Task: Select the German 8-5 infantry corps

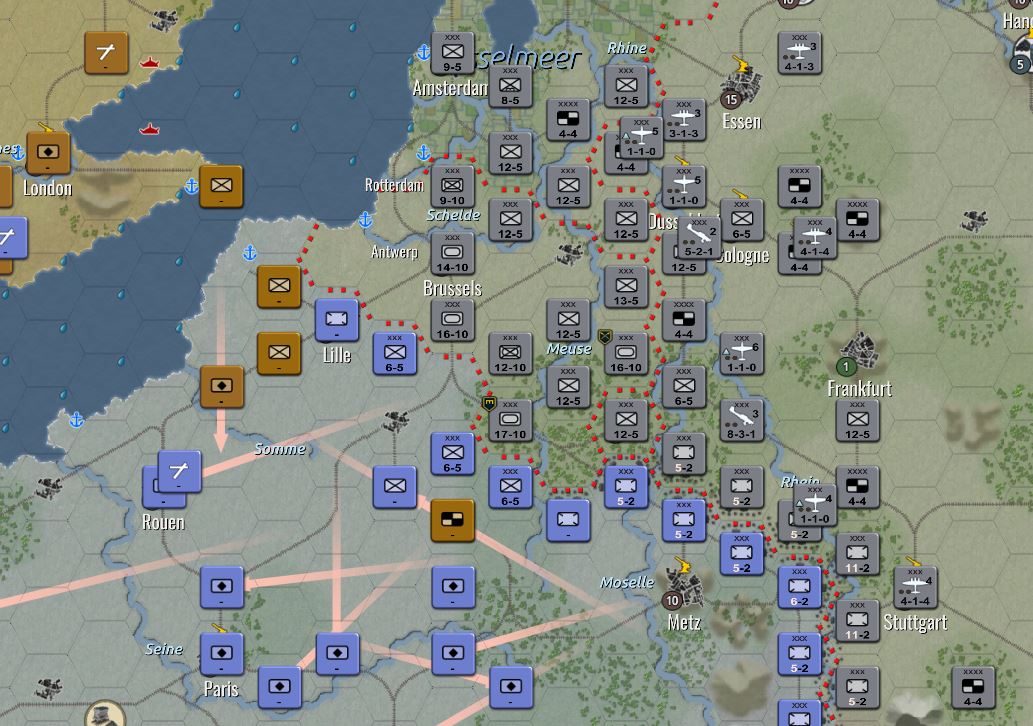Action: tap(510, 86)
